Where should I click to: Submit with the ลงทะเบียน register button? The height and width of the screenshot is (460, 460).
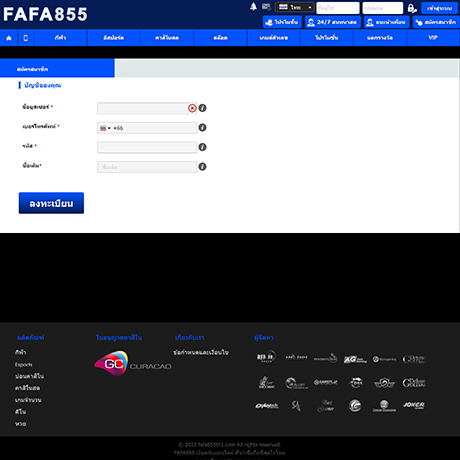(x=51, y=203)
